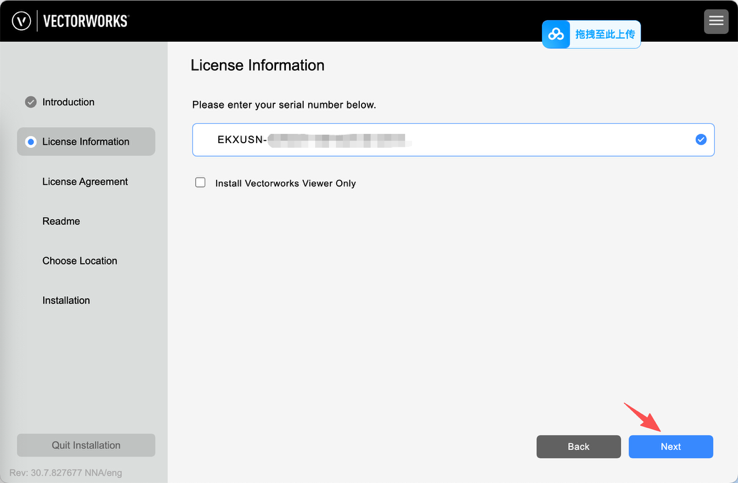This screenshot has height=483, width=738.
Task: Click the Install Vectorworks Viewer Only label
Action: point(285,184)
